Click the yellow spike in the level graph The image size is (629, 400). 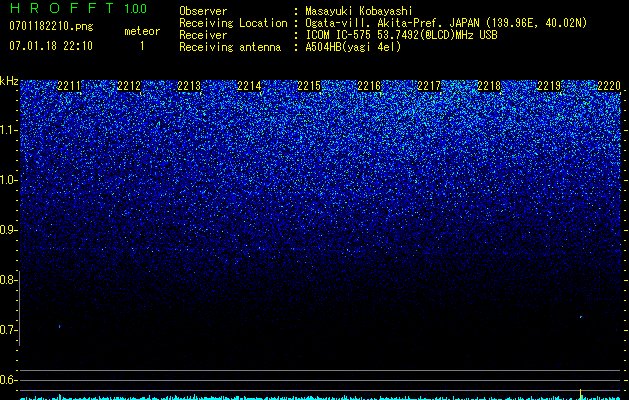[x=580, y=392]
